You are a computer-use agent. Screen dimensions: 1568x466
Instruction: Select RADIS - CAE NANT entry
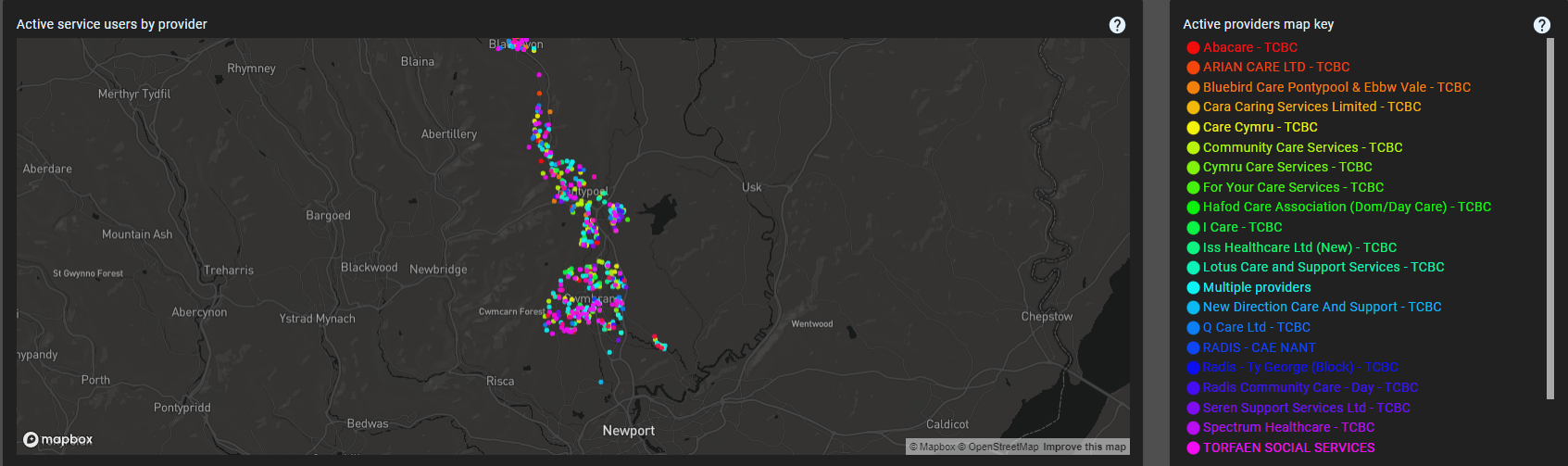coord(1259,347)
